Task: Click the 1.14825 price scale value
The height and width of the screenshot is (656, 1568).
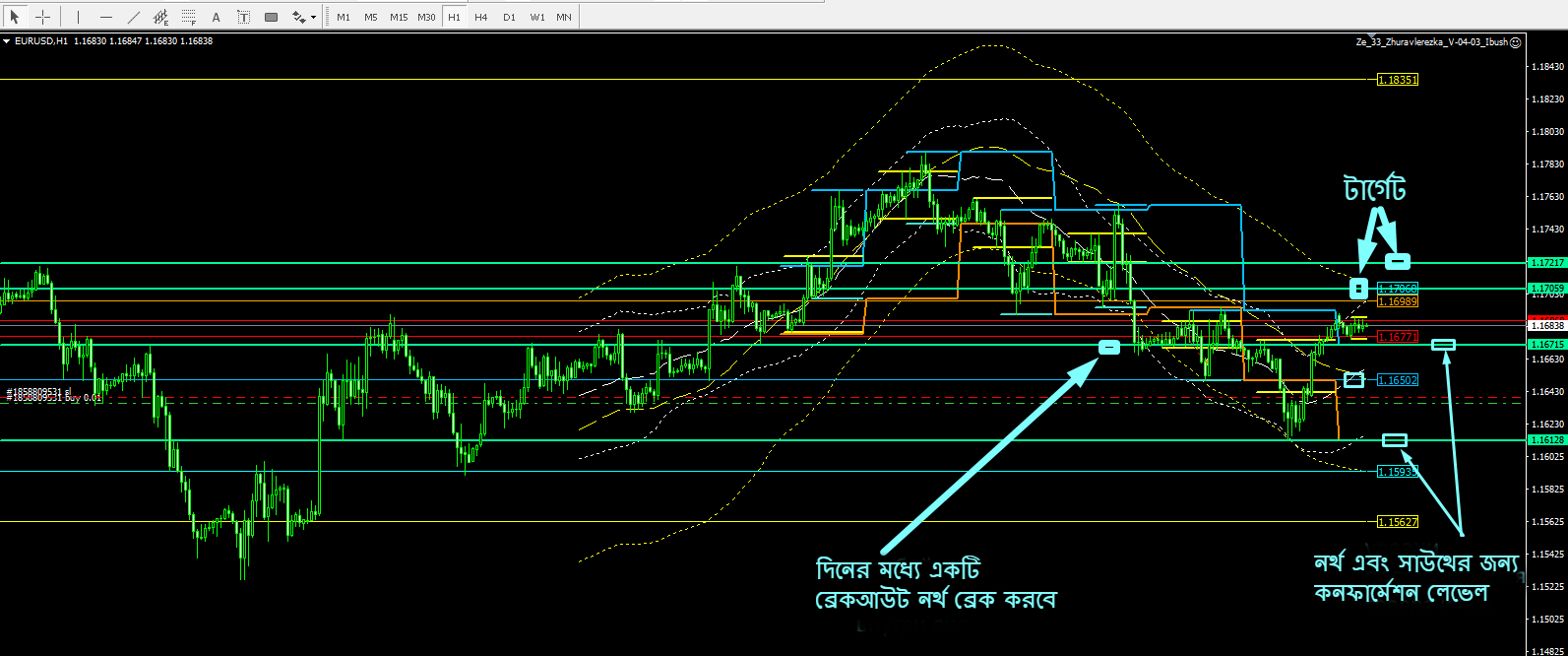Action: [x=1548, y=650]
